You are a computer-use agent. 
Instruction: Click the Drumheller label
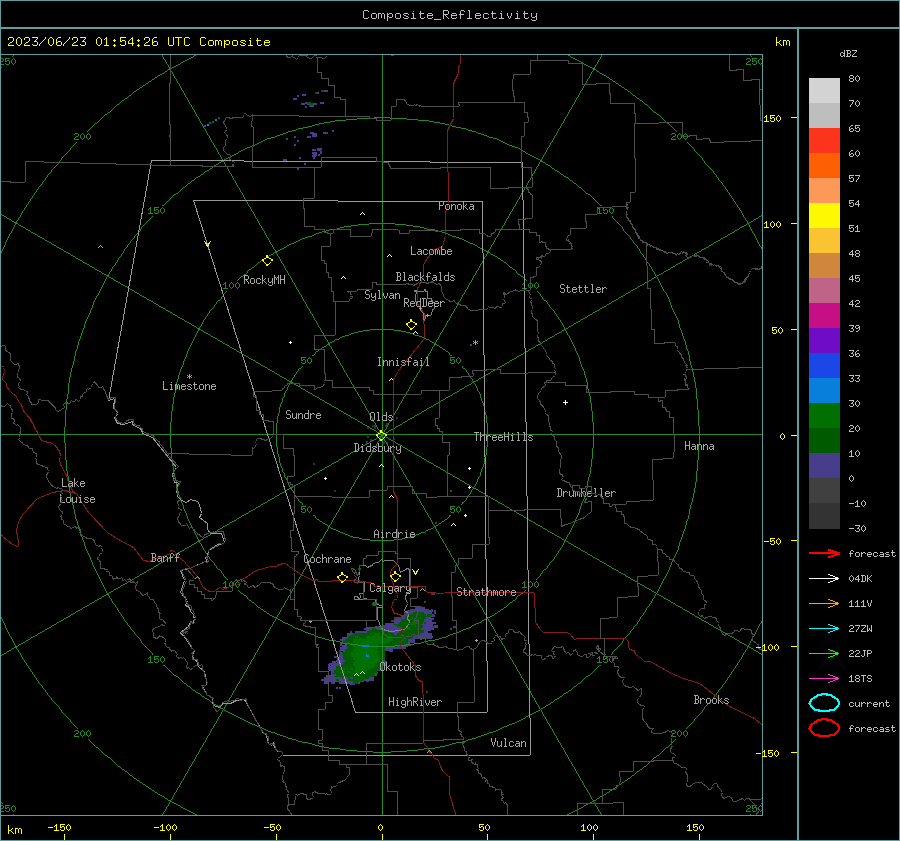[586, 493]
